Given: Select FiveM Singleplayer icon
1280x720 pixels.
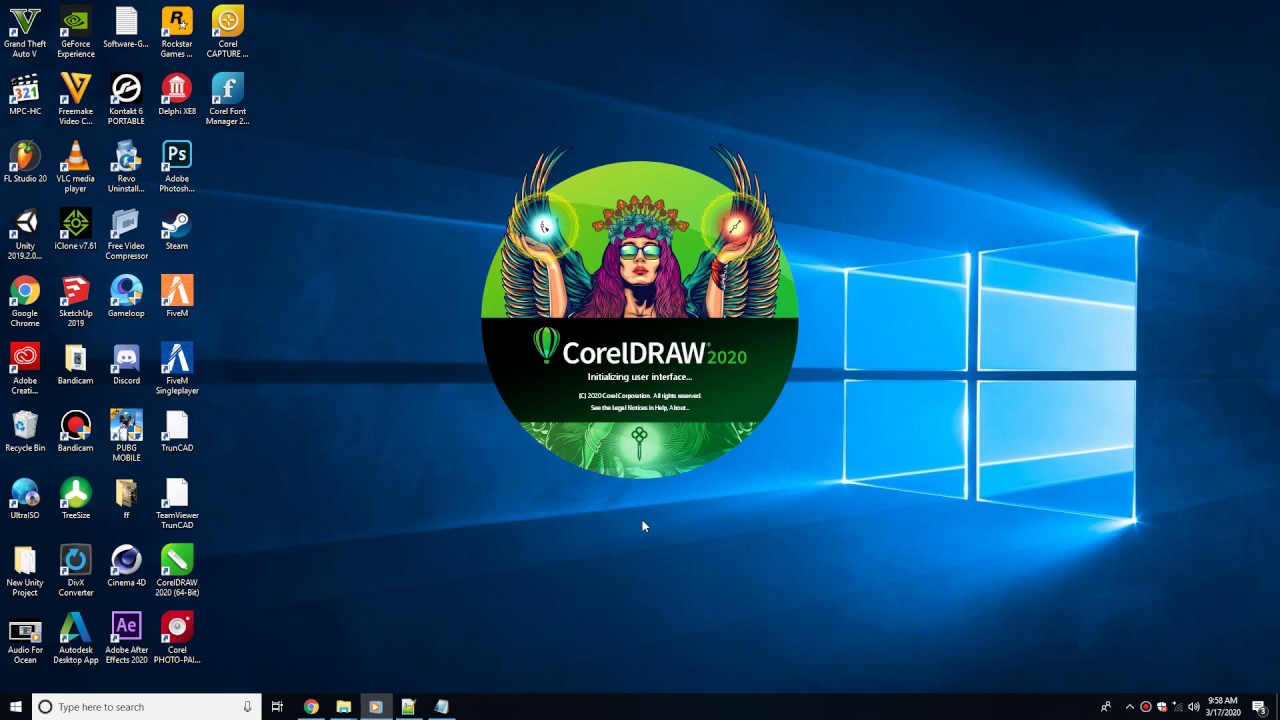Looking at the screenshot, I should tap(177, 368).
